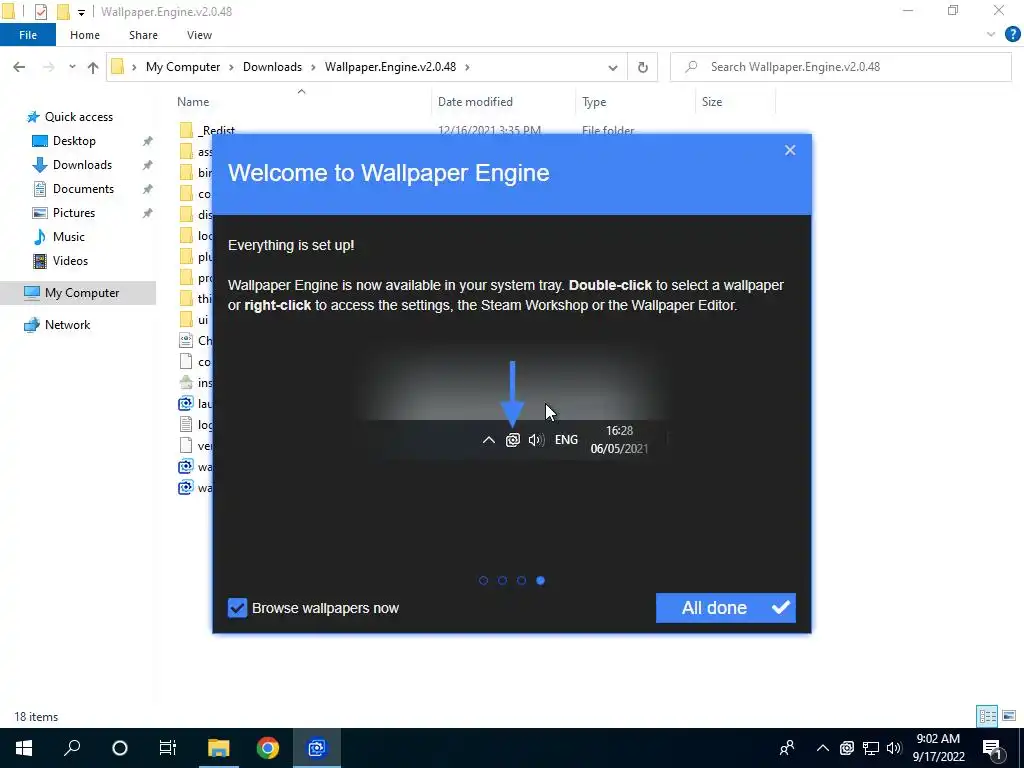Click the folder icon in title bar
This screenshot has width=1024, height=768.
click(8, 12)
